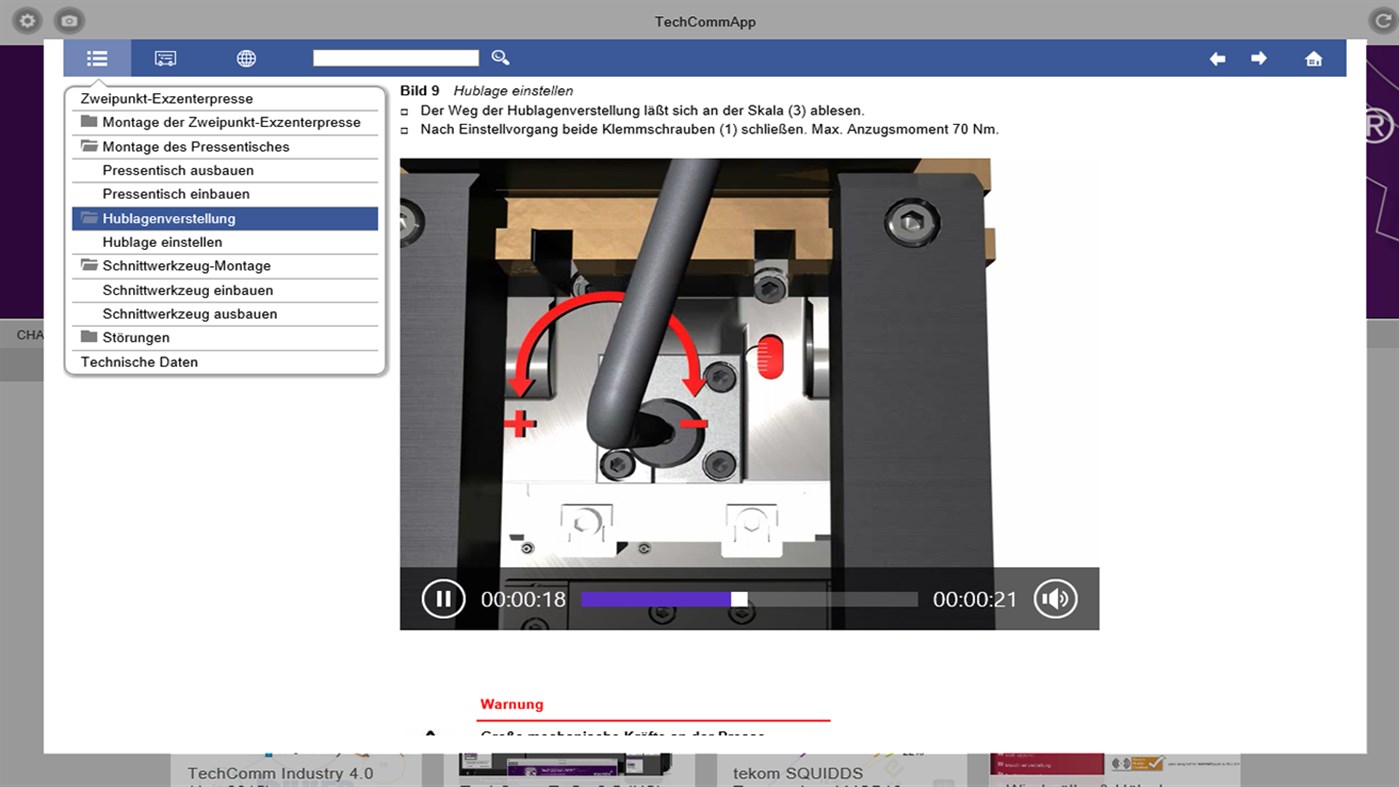Select Technische Daten in the navigation

[x=137, y=361]
